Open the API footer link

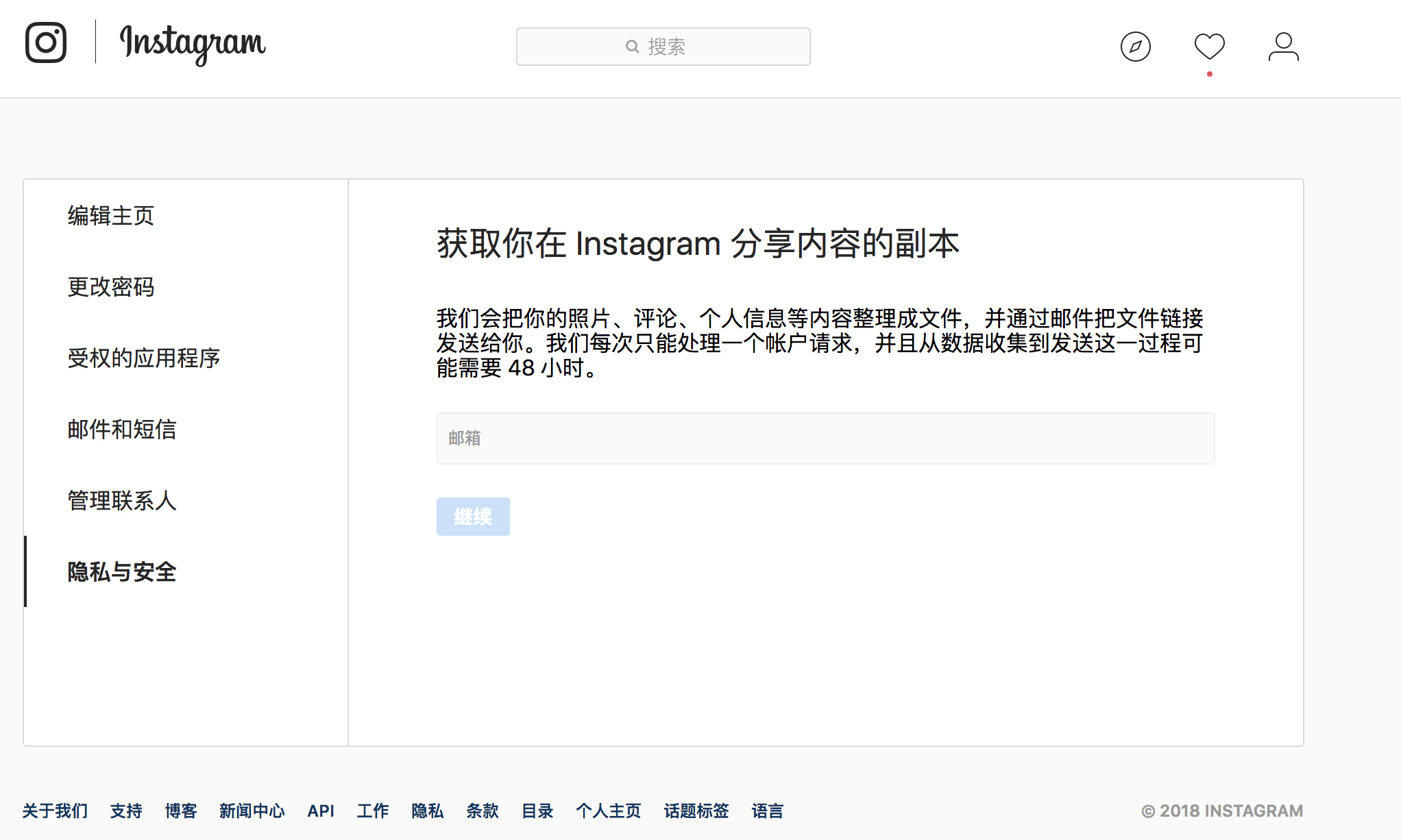(x=321, y=811)
